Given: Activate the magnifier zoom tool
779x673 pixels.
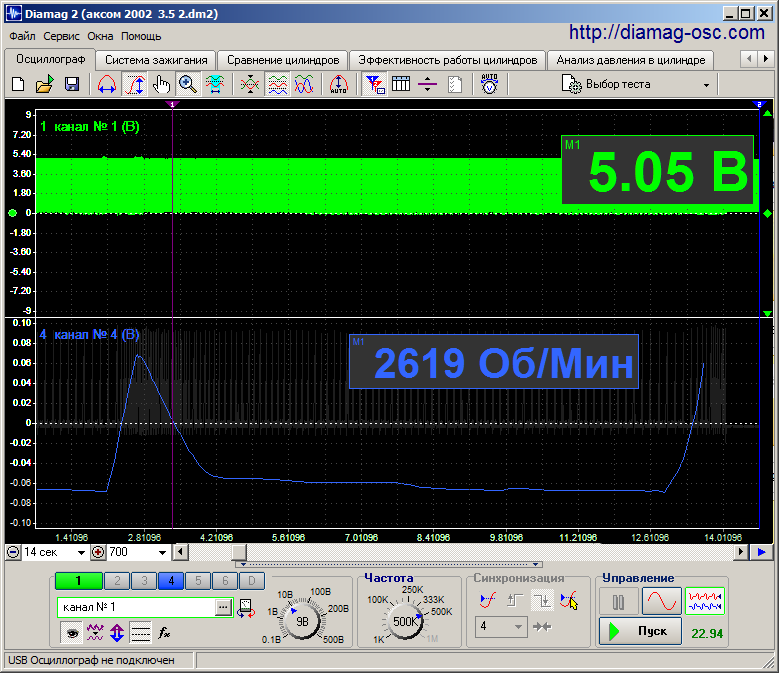Looking at the screenshot, I should pos(188,84).
